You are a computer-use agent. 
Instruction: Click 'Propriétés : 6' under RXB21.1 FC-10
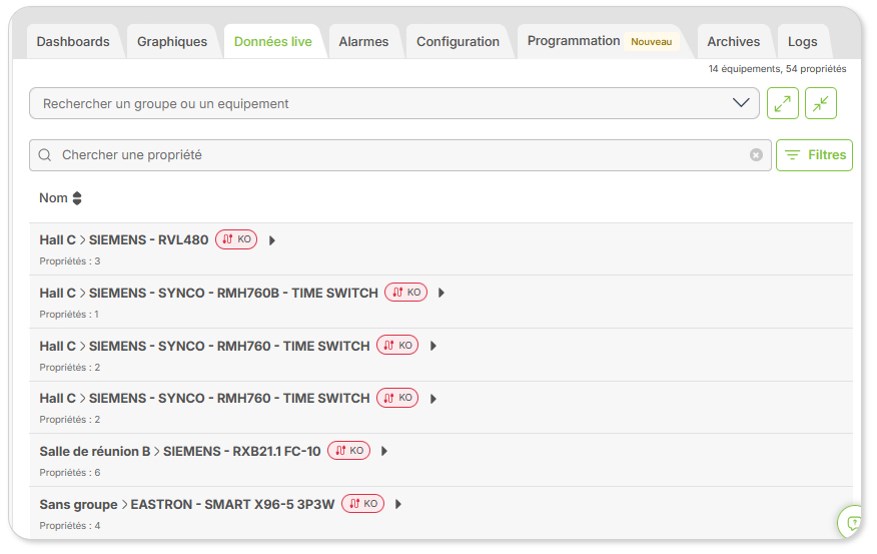[69, 472]
